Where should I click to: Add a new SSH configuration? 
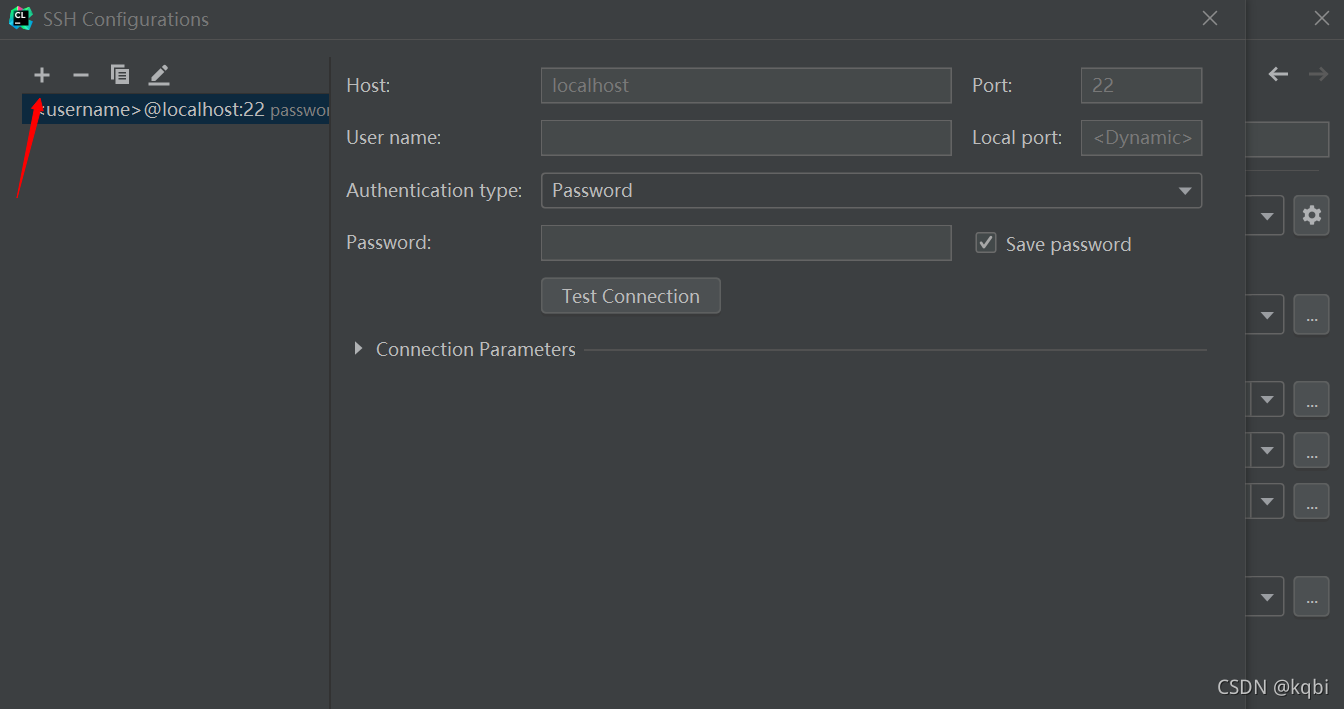(42, 75)
